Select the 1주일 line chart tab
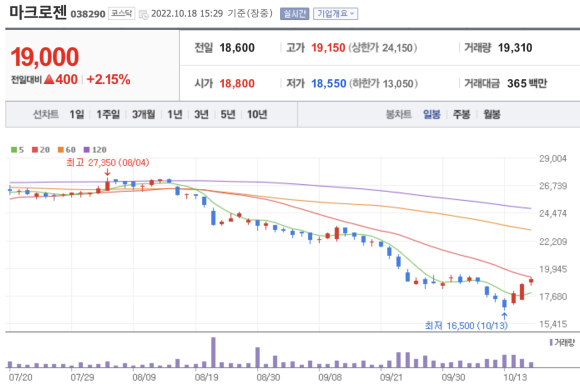Viewport: 580px width, 387px height. tap(108, 115)
